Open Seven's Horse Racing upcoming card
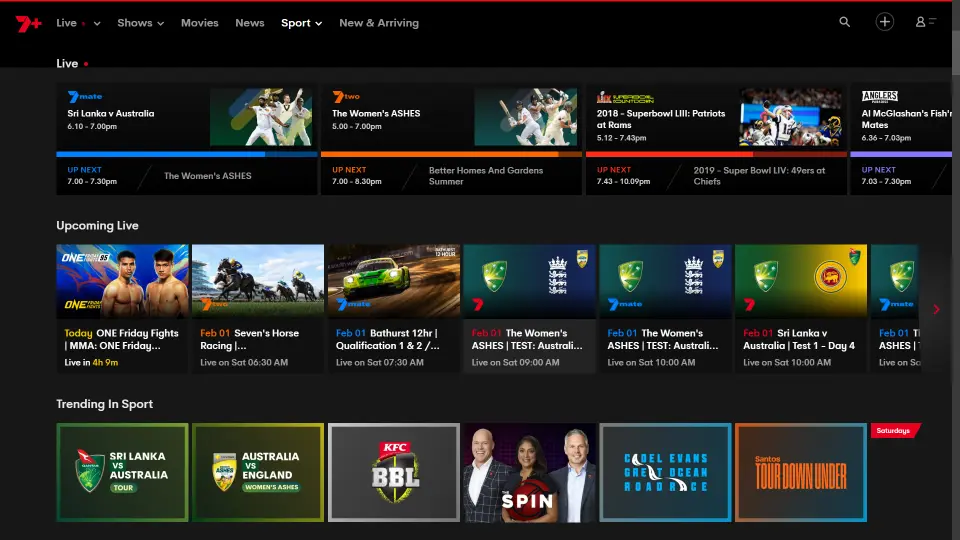Viewport: 960px width, 540px height. [x=258, y=309]
